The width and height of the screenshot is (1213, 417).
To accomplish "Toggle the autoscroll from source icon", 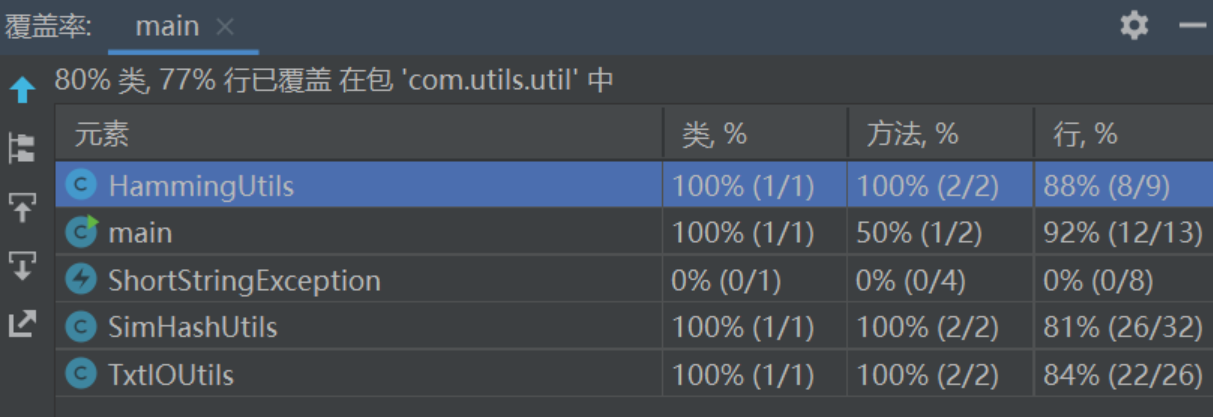I will click(x=22, y=266).
